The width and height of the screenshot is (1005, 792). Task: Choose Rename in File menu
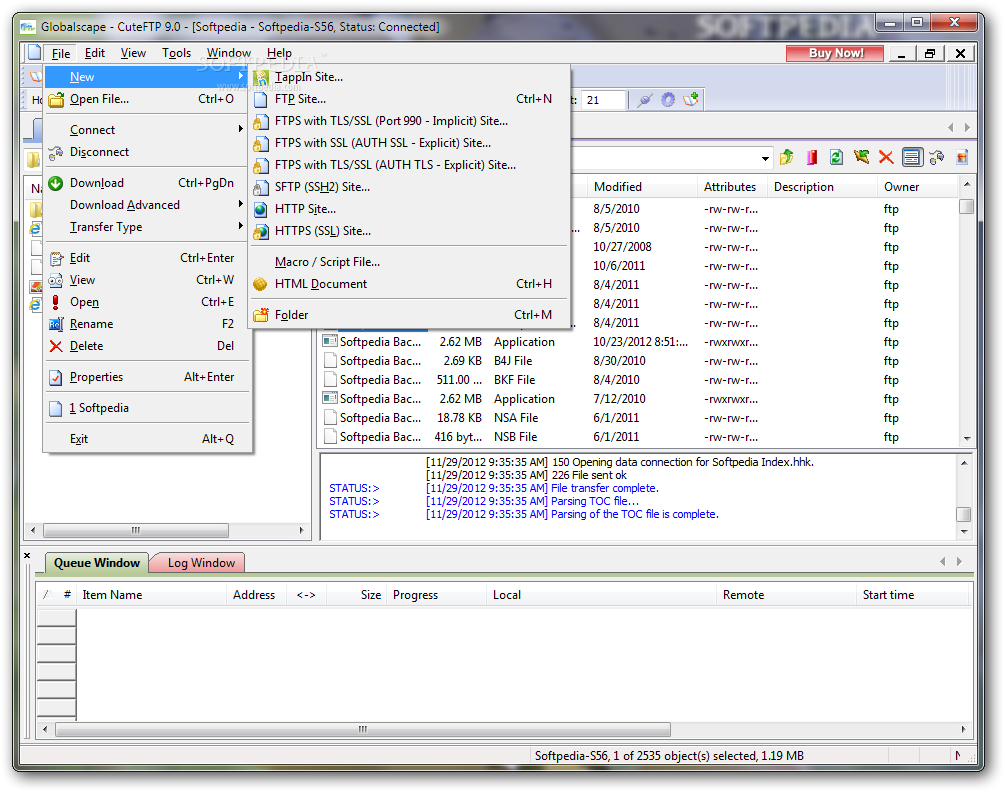tap(147, 324)
